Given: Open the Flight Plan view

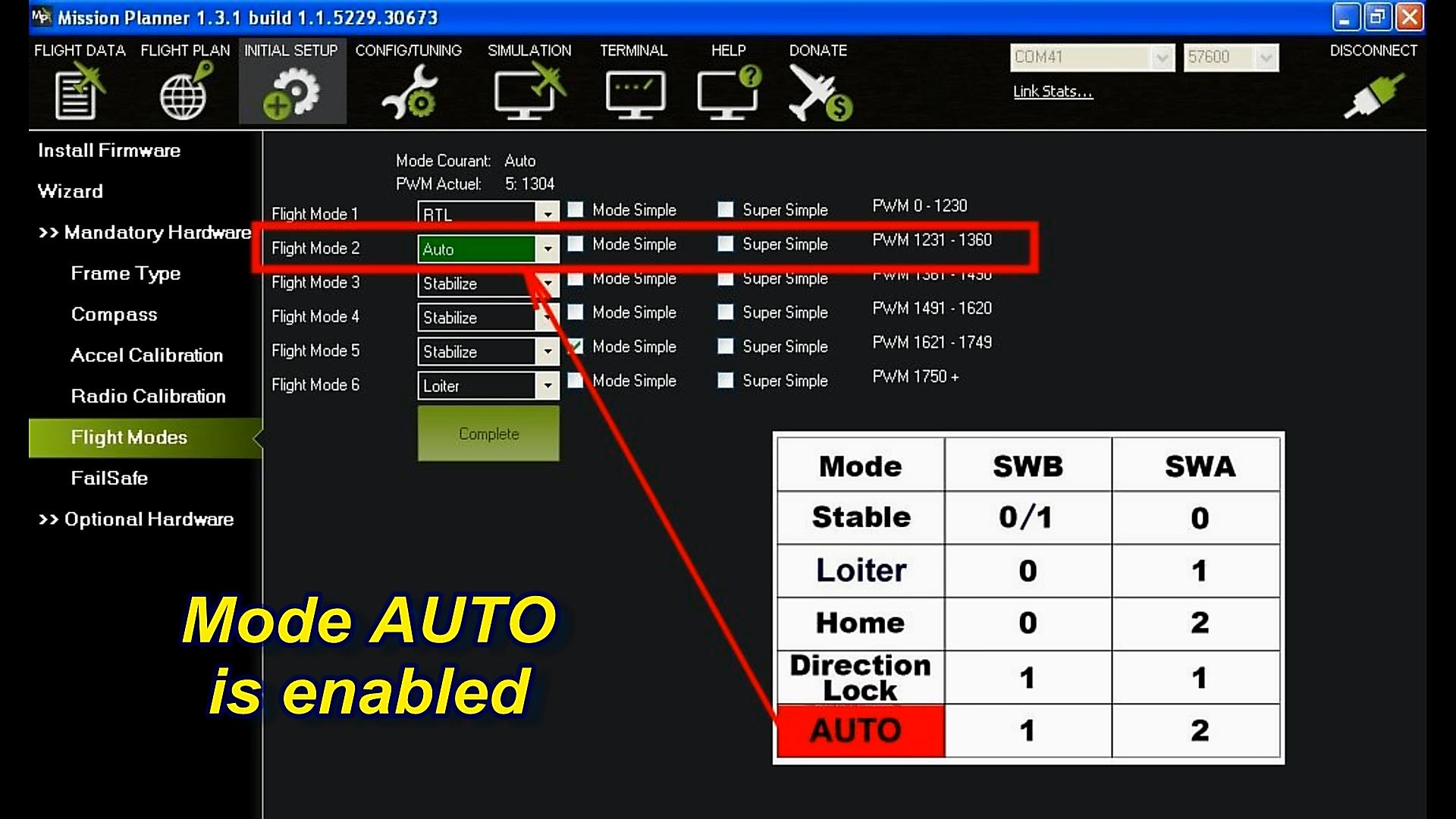Looking at the screenshot, I should [185, 80].
